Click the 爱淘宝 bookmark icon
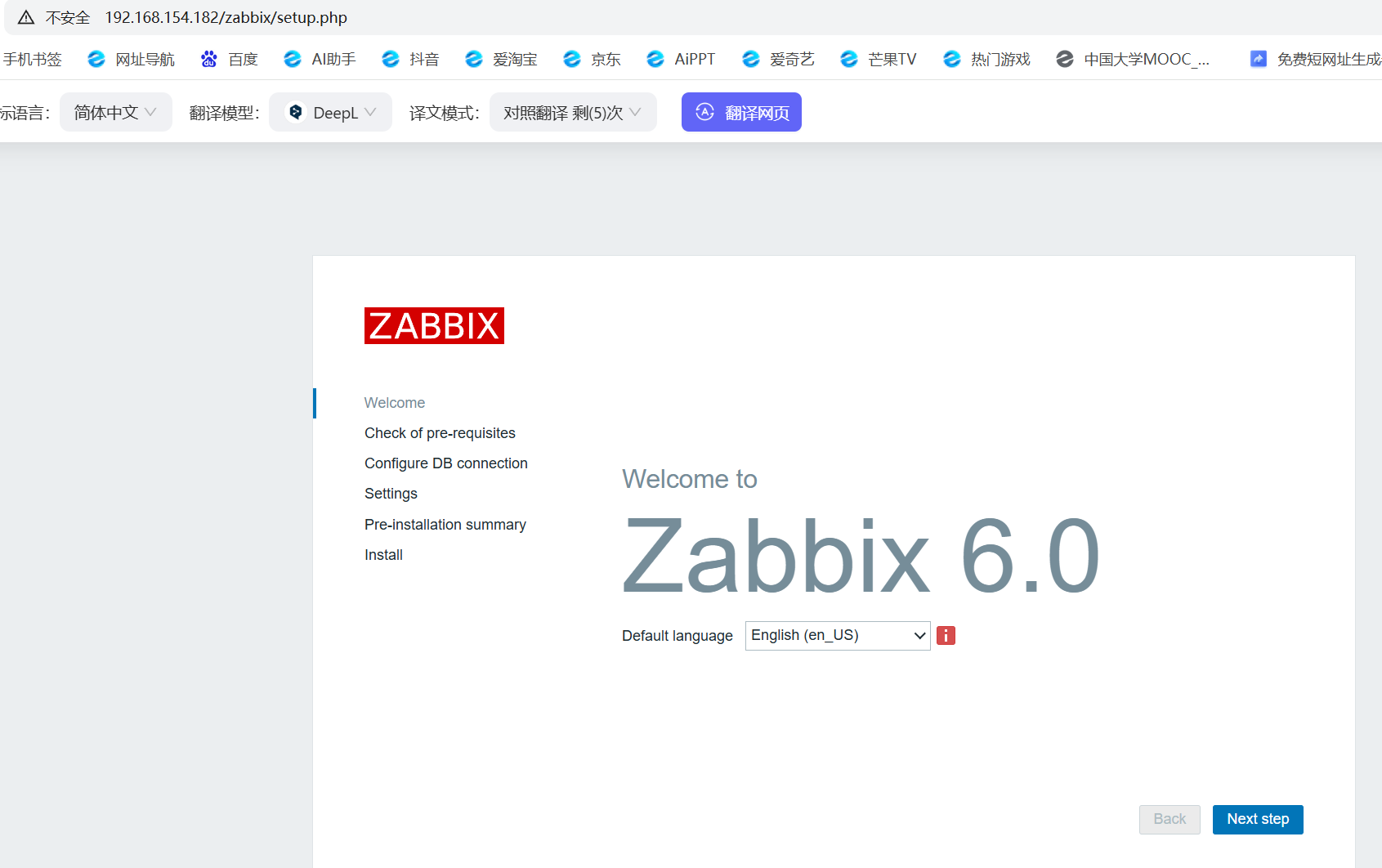The width and height of the screenshot is (1382, 868). tap(474, 59)
